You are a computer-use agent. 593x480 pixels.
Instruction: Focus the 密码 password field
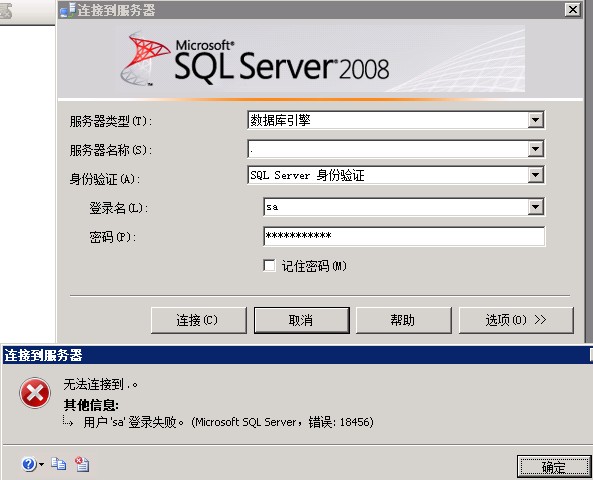404,236
